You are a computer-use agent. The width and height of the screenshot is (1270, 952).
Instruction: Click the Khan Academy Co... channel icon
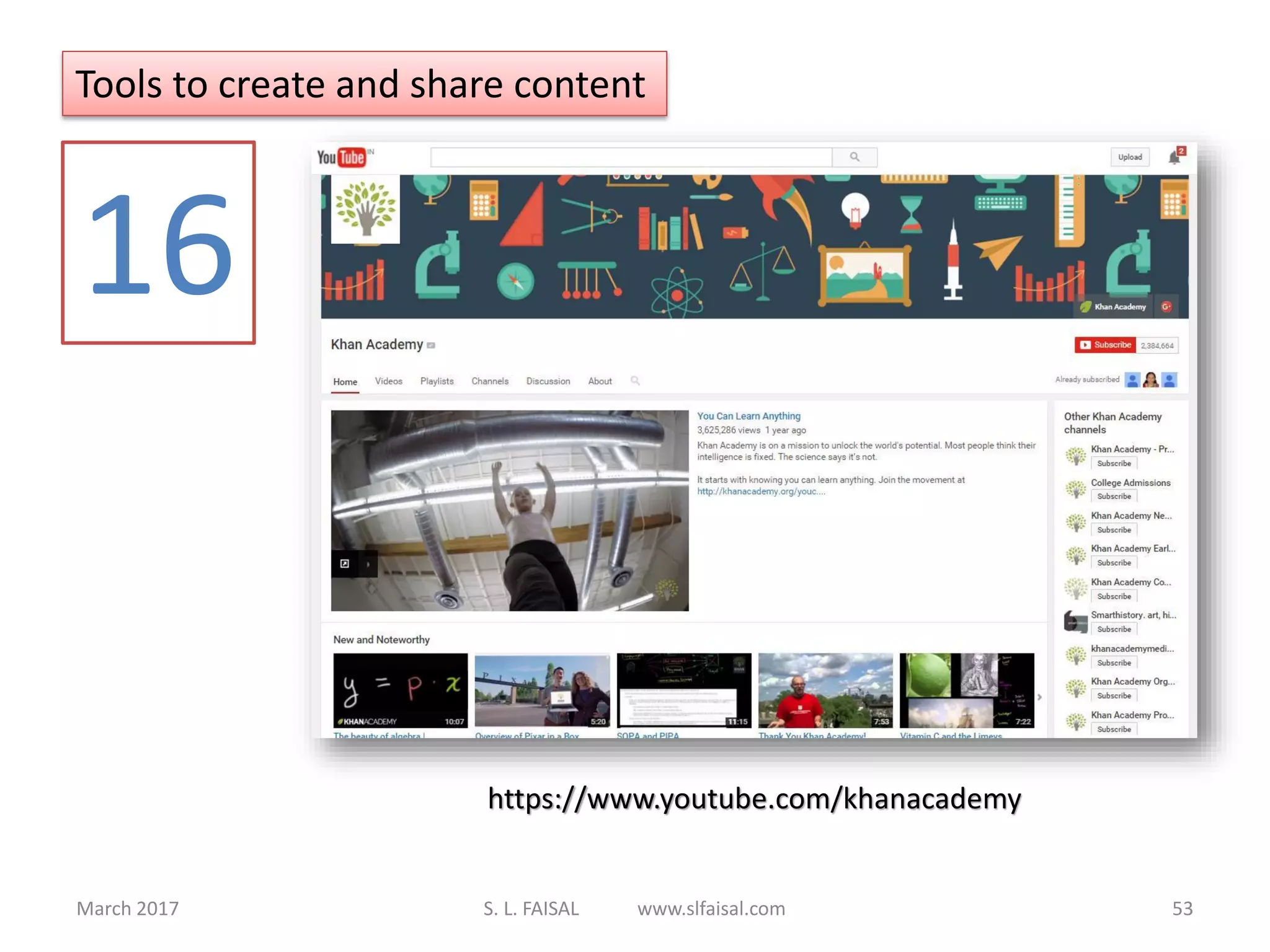click(1075, 589)
